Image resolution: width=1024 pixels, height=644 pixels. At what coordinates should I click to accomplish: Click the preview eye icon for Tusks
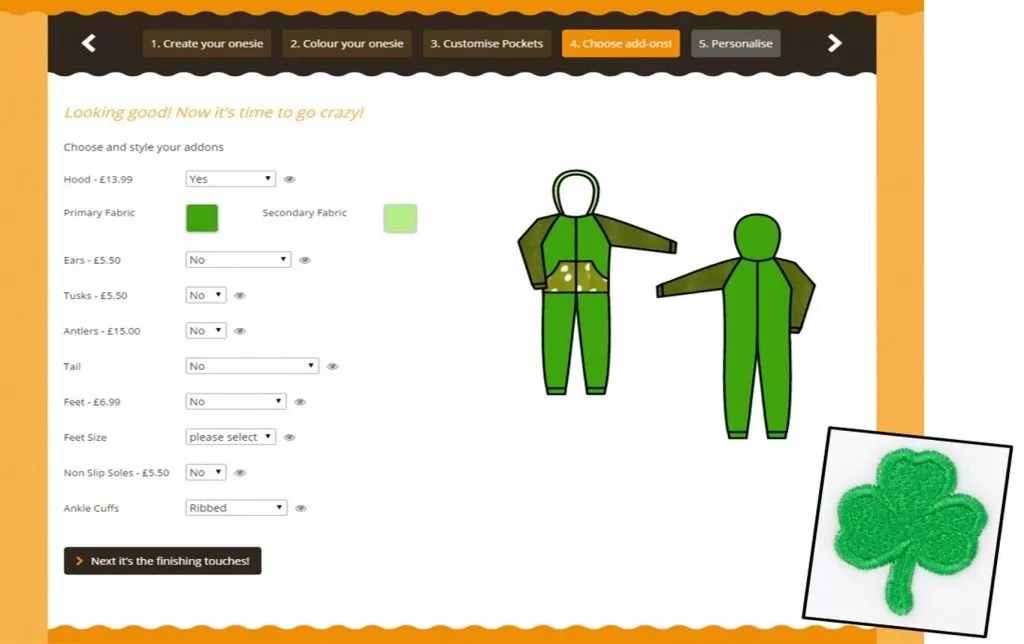[240, 296]
